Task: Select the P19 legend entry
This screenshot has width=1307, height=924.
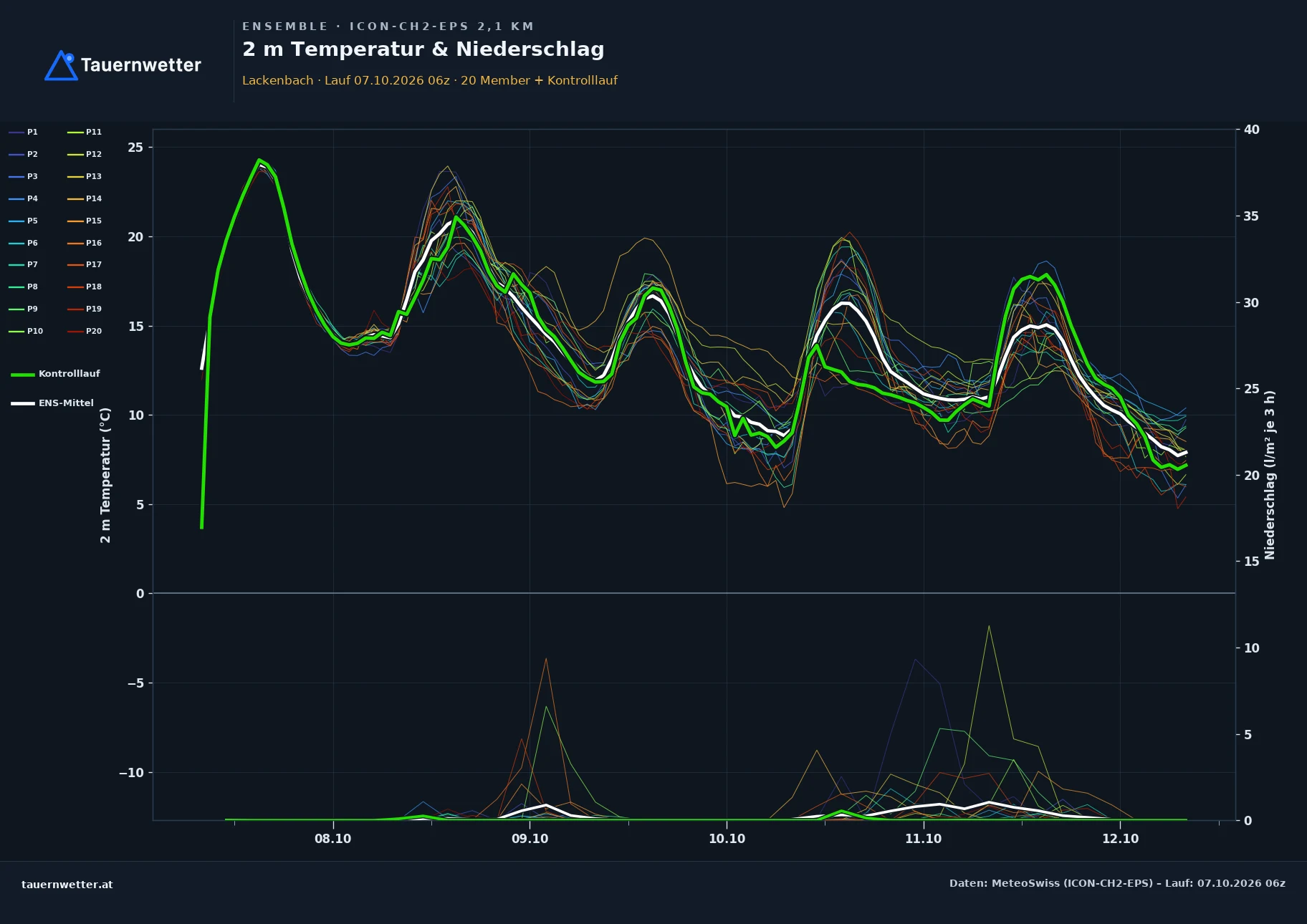Action: [x=85, y=309]
